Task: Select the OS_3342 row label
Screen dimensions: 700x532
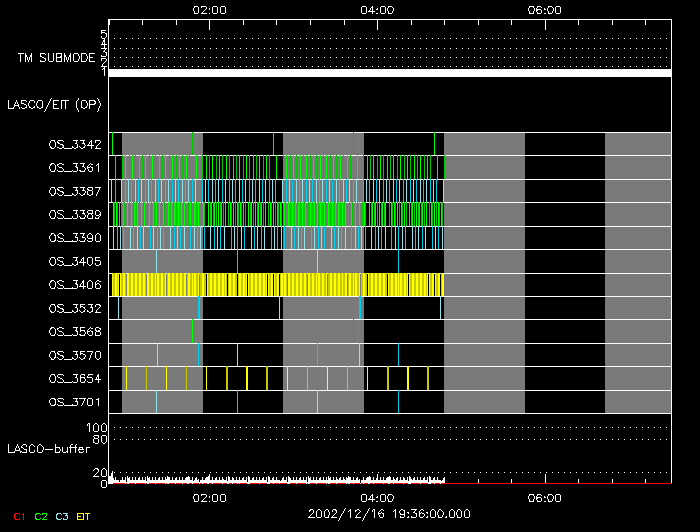Action: 74,145
